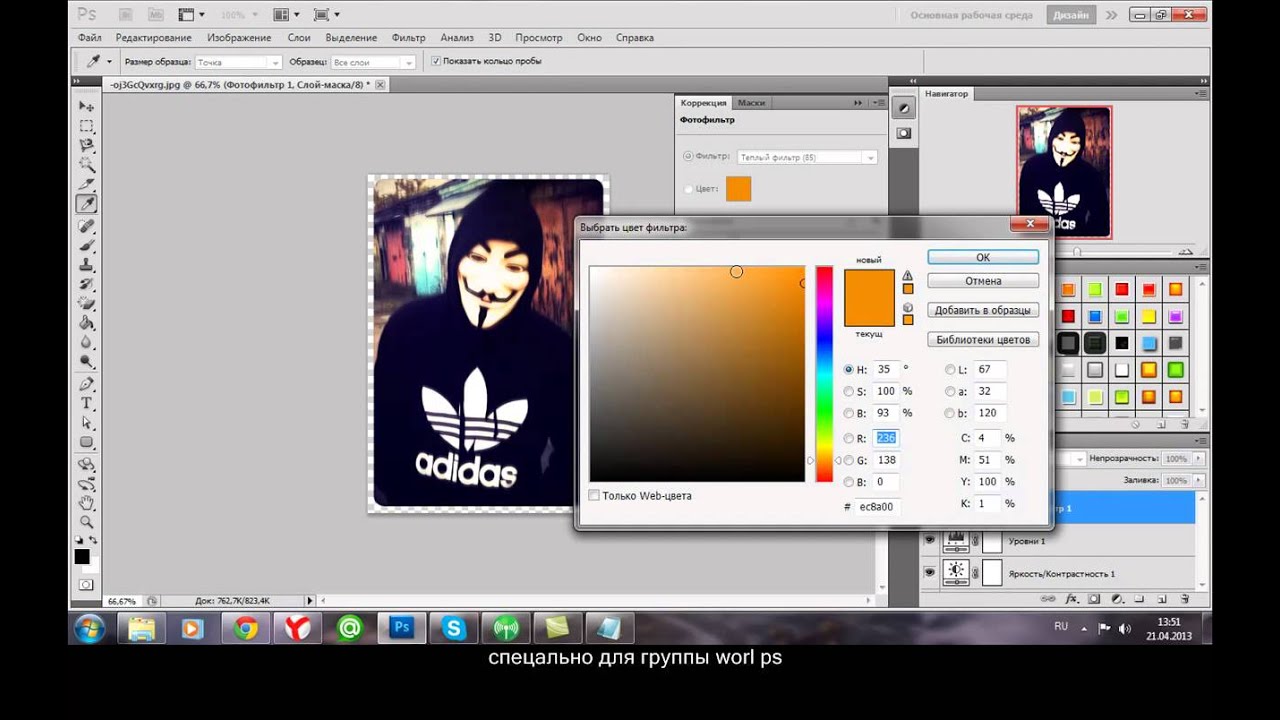Select the Rectangular Marquee tool
This screenshot has width=1280, height=720.
pos(87,126)
